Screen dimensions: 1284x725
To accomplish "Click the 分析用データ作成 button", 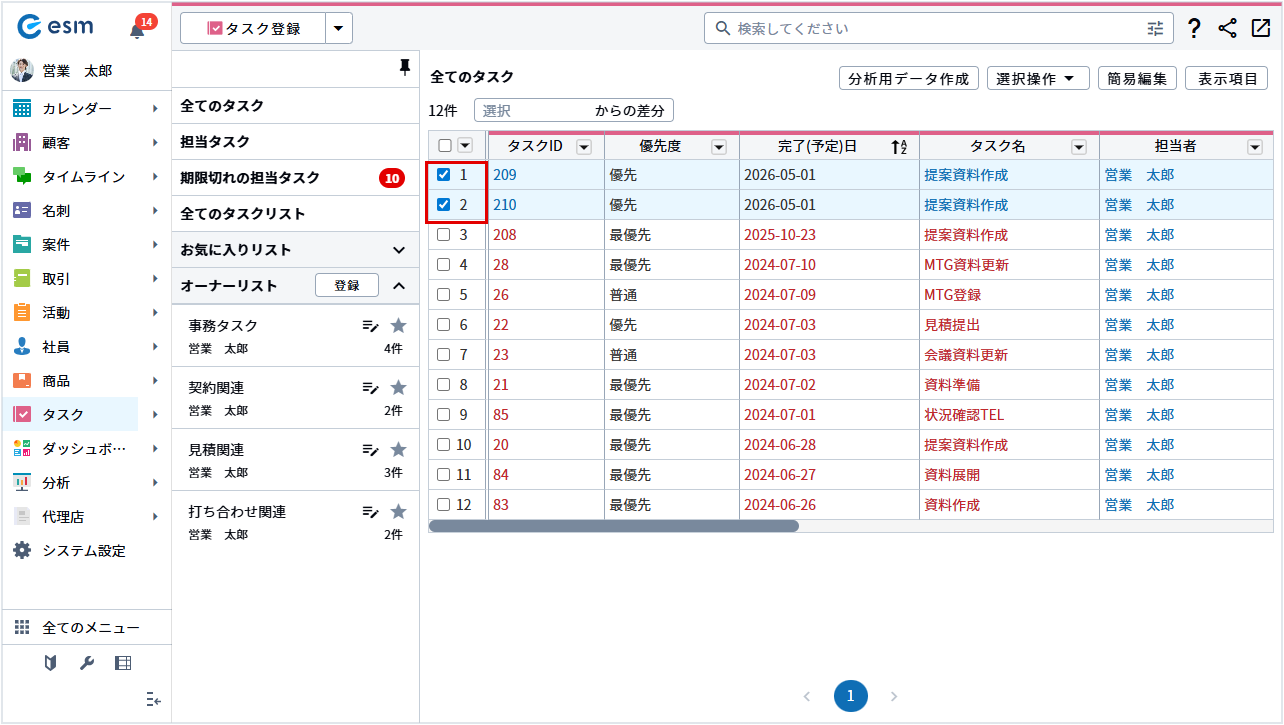I will pos(908,79).
